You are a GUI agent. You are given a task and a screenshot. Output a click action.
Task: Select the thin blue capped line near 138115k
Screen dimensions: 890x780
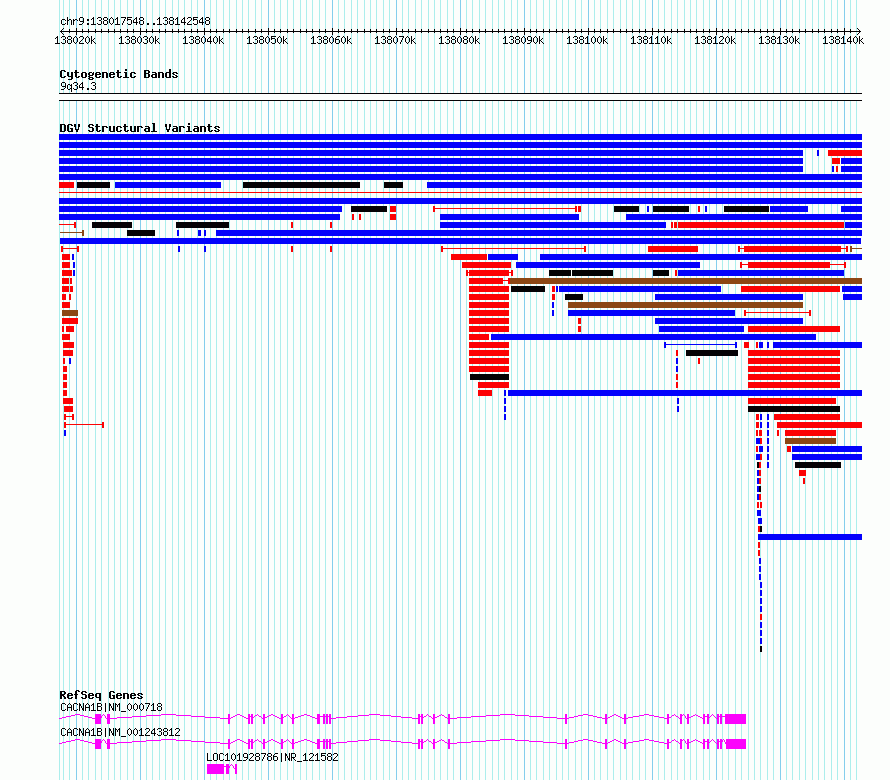(x=700, y=345)
